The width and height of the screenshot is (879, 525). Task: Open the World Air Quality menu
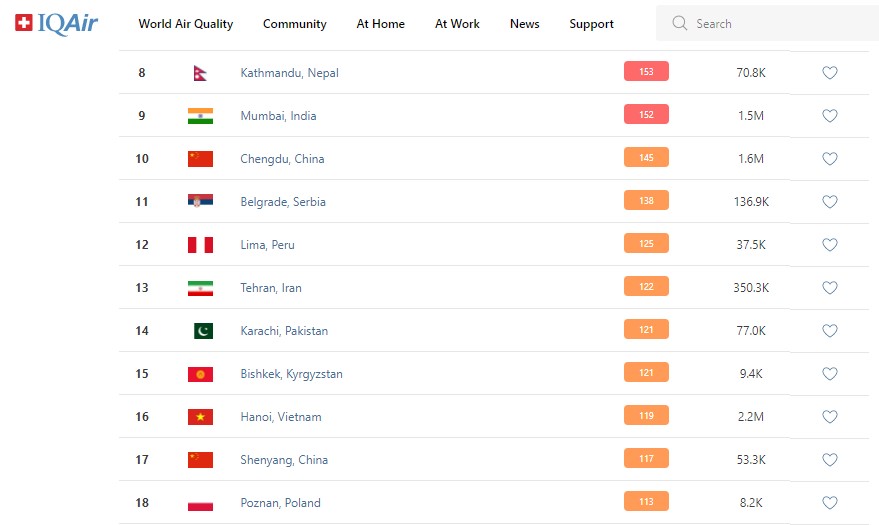[x=185, y=24]
